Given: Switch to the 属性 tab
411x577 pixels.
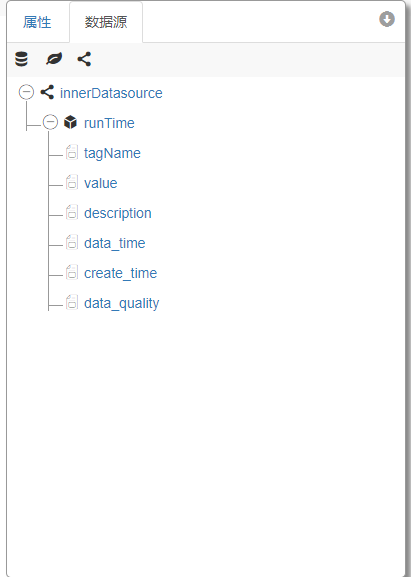Looking at the screenshot, I should [37, 22].
